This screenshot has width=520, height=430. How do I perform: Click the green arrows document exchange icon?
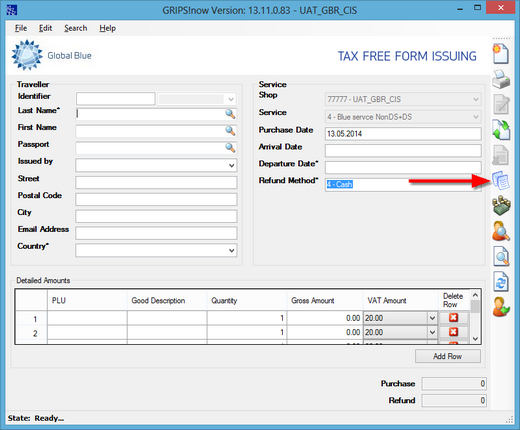(x=501, y=130)
